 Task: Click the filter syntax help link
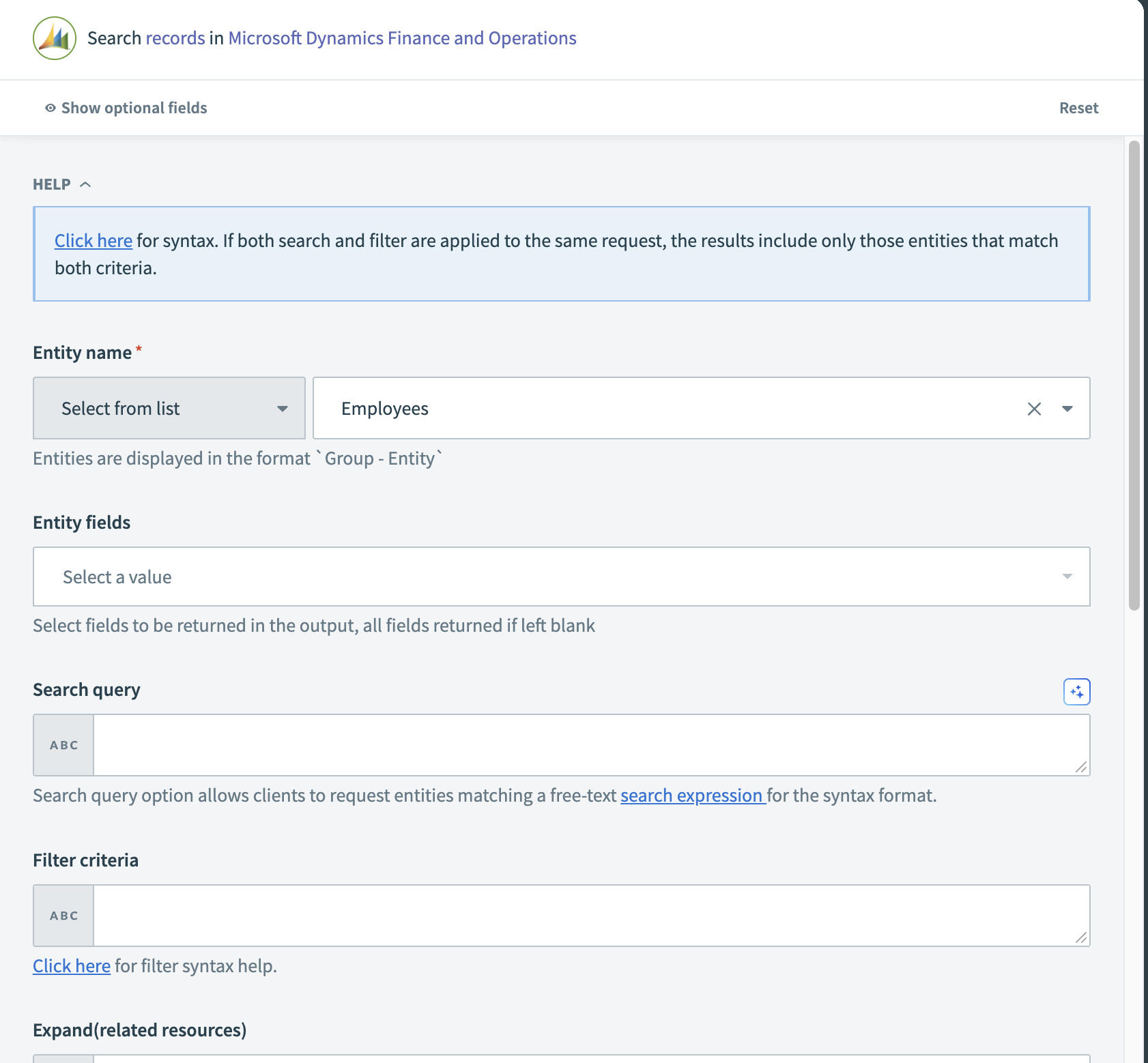[71, 965]
